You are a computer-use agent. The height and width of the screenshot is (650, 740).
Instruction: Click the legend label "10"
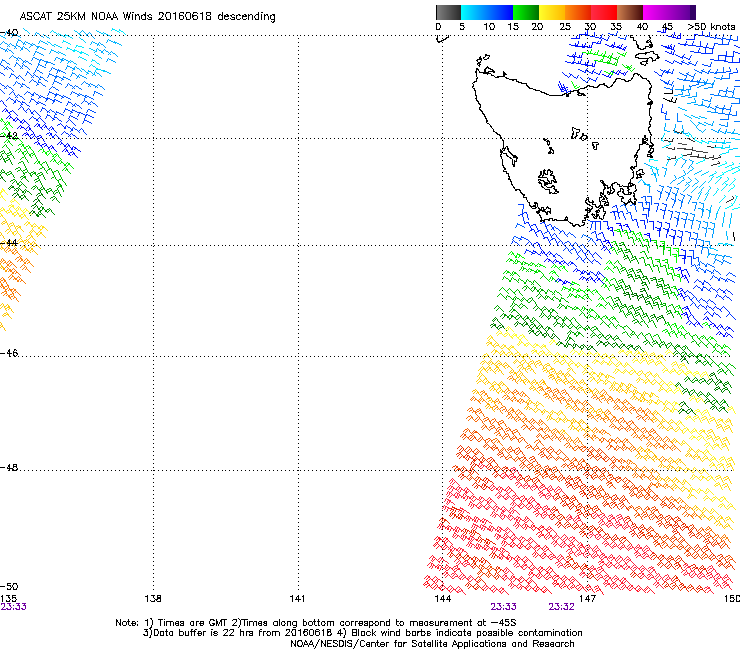[489, 27]
